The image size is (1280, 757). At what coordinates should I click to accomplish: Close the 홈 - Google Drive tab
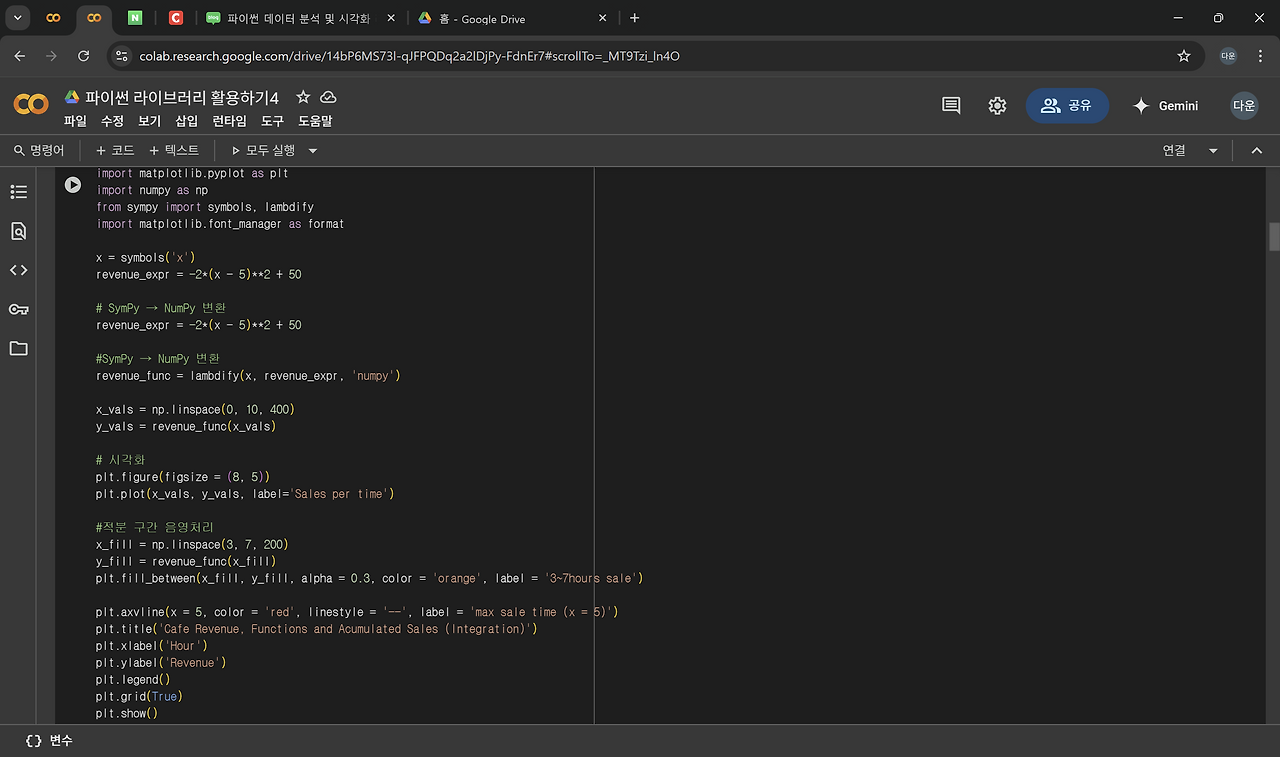603,18
